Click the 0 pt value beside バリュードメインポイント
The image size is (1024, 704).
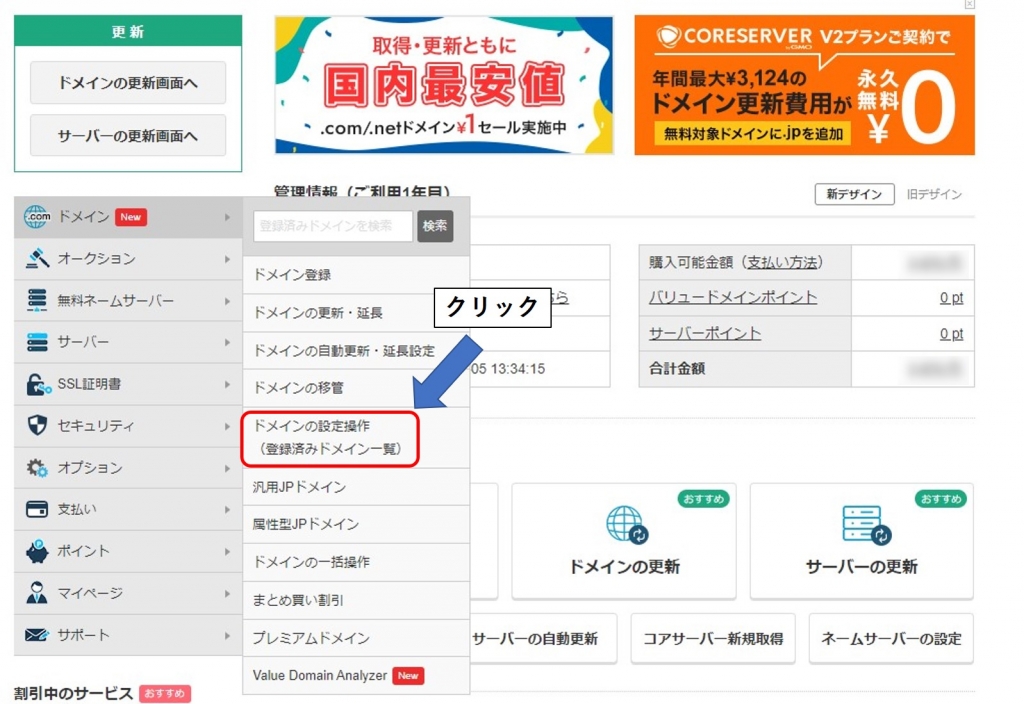[x=952, y=298]
